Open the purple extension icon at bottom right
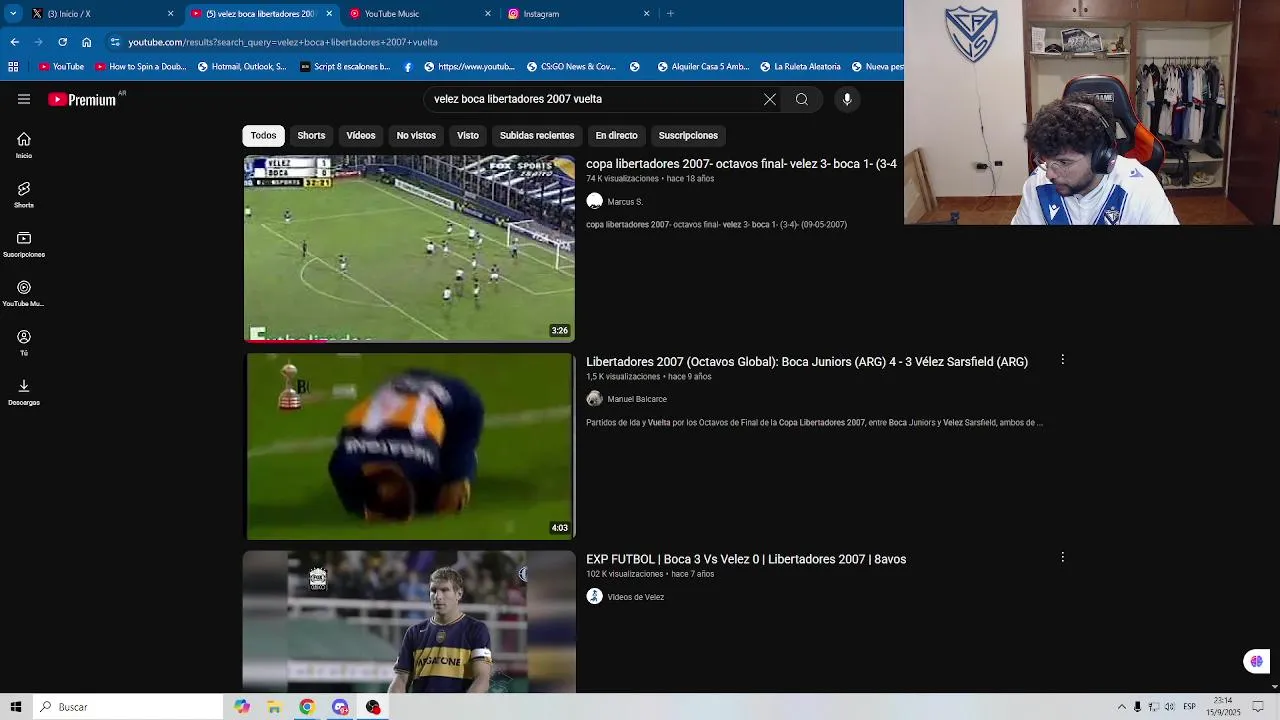This screenshot has height=720, width=1280. coord(1256,661)
